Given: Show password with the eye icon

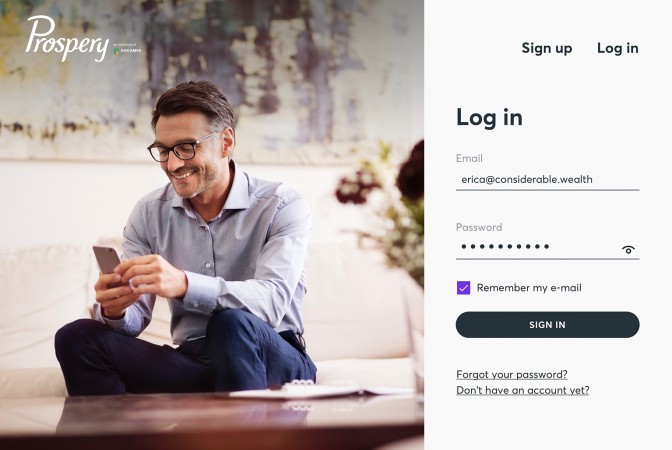Looking at the screenshot, I should pos(628,249).
